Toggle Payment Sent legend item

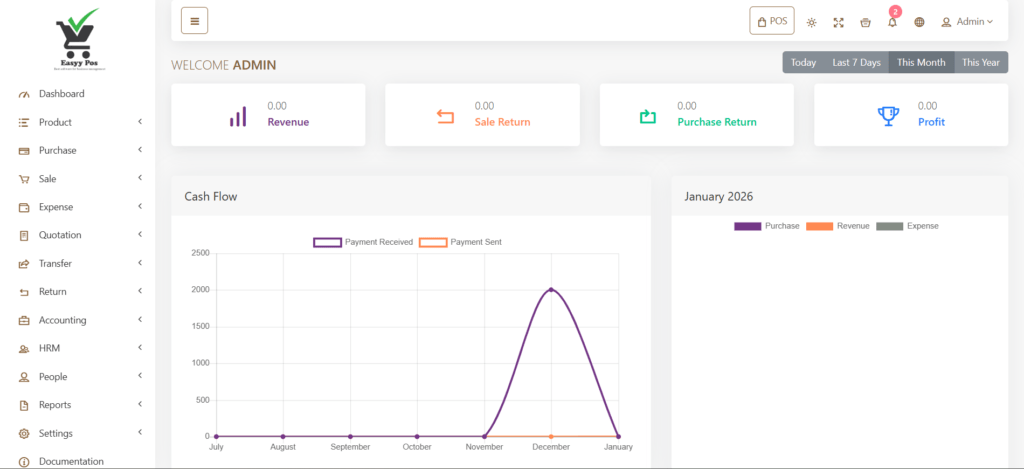460,242
